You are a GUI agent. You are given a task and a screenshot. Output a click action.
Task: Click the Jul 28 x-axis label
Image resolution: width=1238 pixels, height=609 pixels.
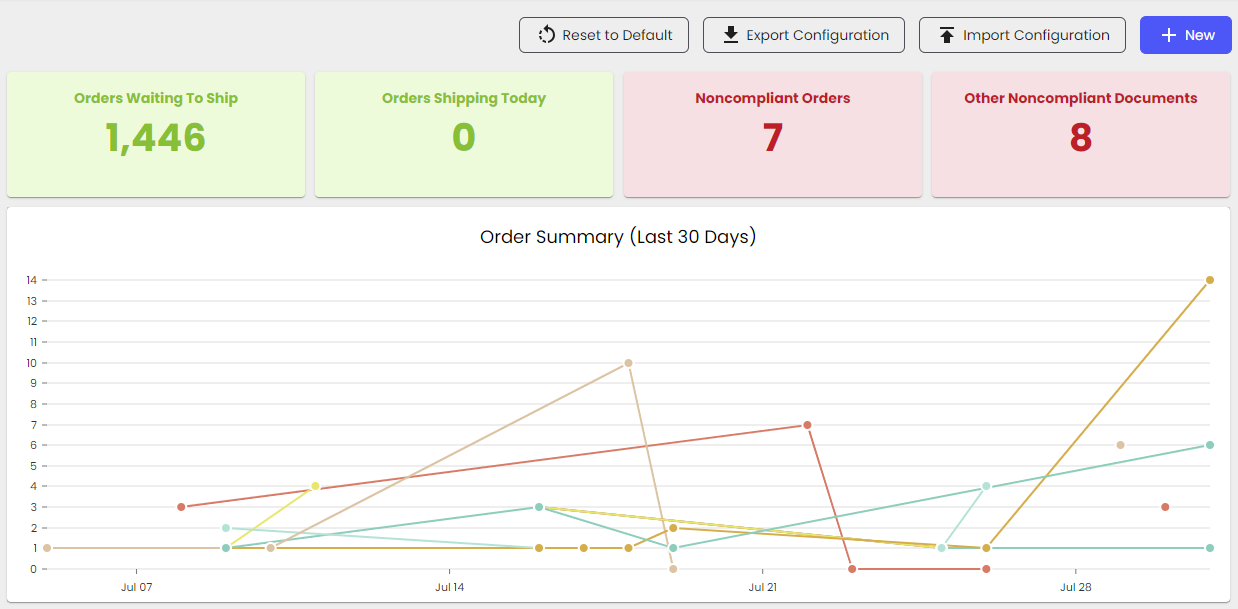1075,587
